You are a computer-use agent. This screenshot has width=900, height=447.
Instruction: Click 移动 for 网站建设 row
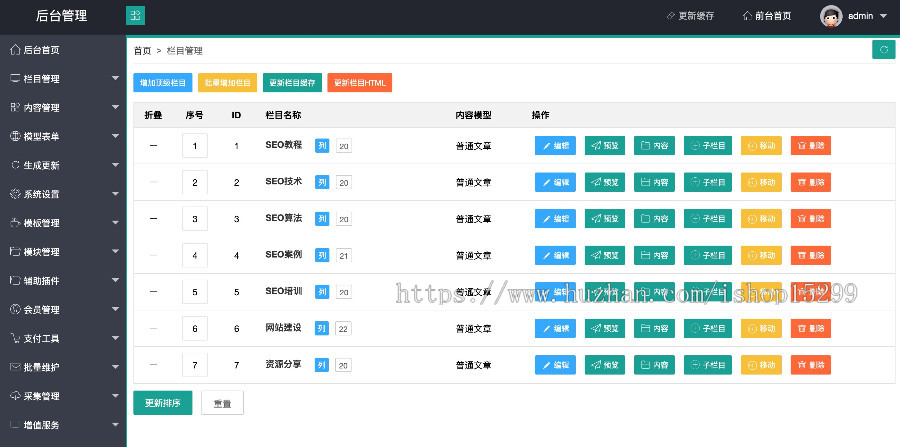point(761,328)
